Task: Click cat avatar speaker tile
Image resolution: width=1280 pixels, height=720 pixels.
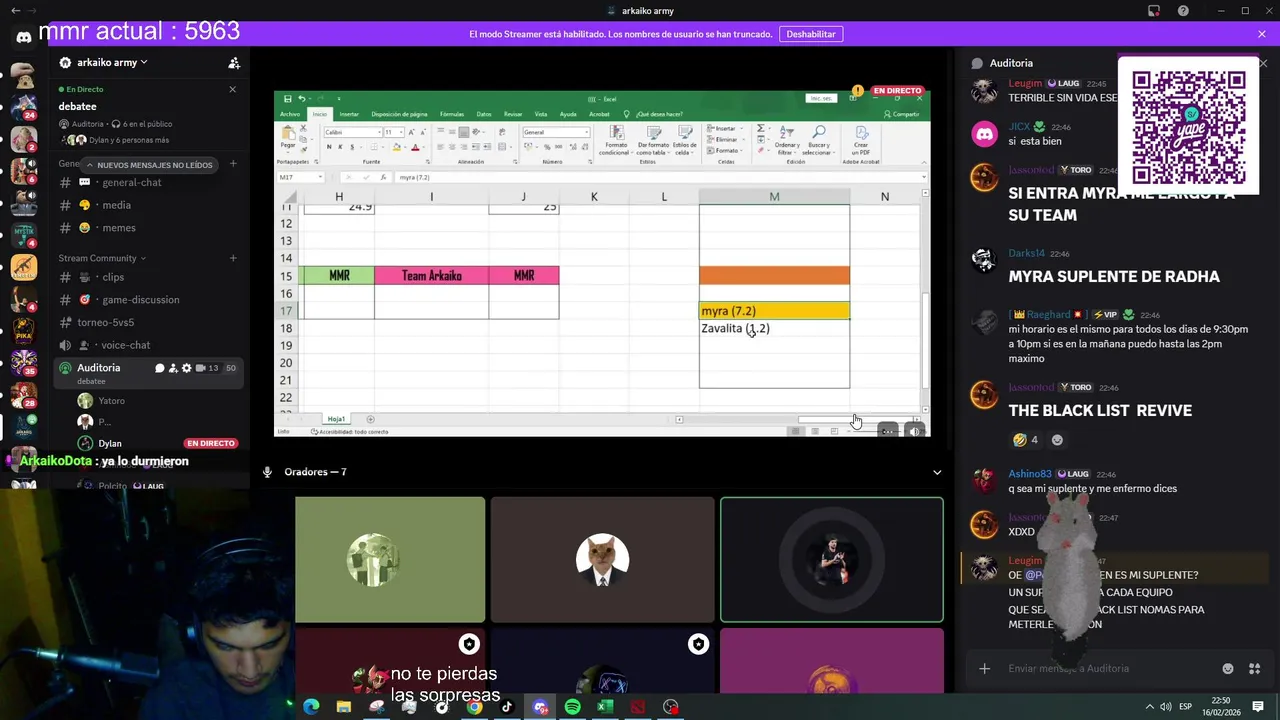Action: tap(602, 560)
